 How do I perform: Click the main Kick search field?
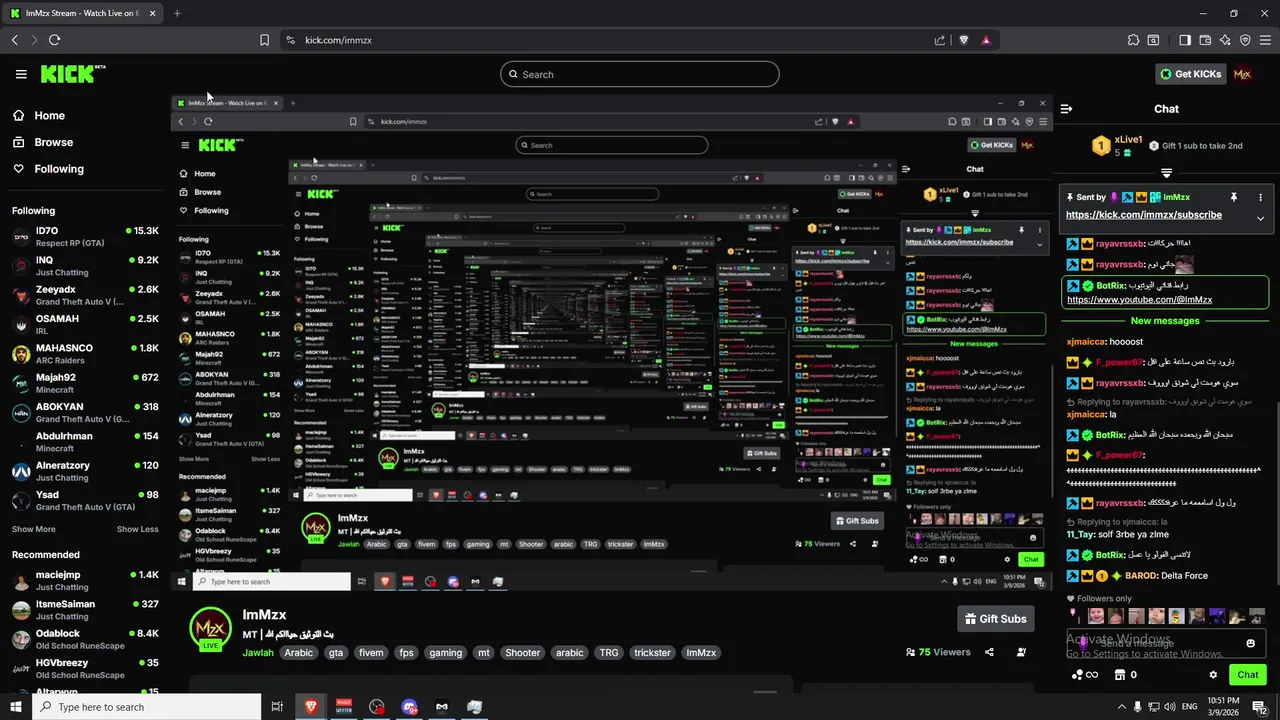coord(640,74)
